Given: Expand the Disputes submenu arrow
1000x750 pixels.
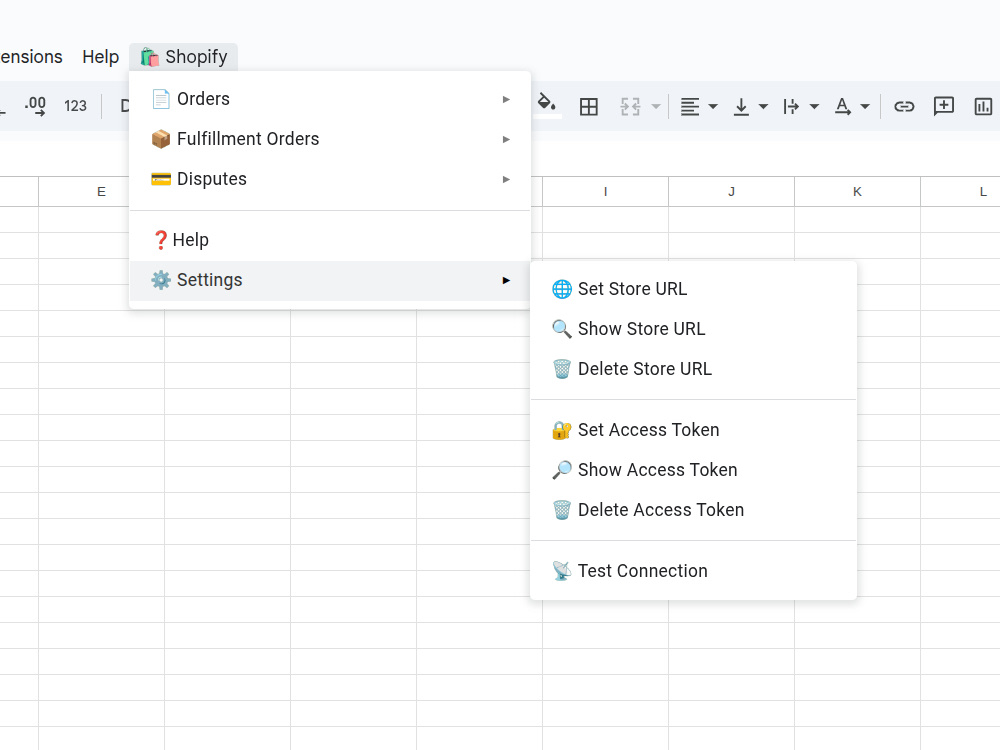Looking at the screenshot, I should click(x=506, y=179).
